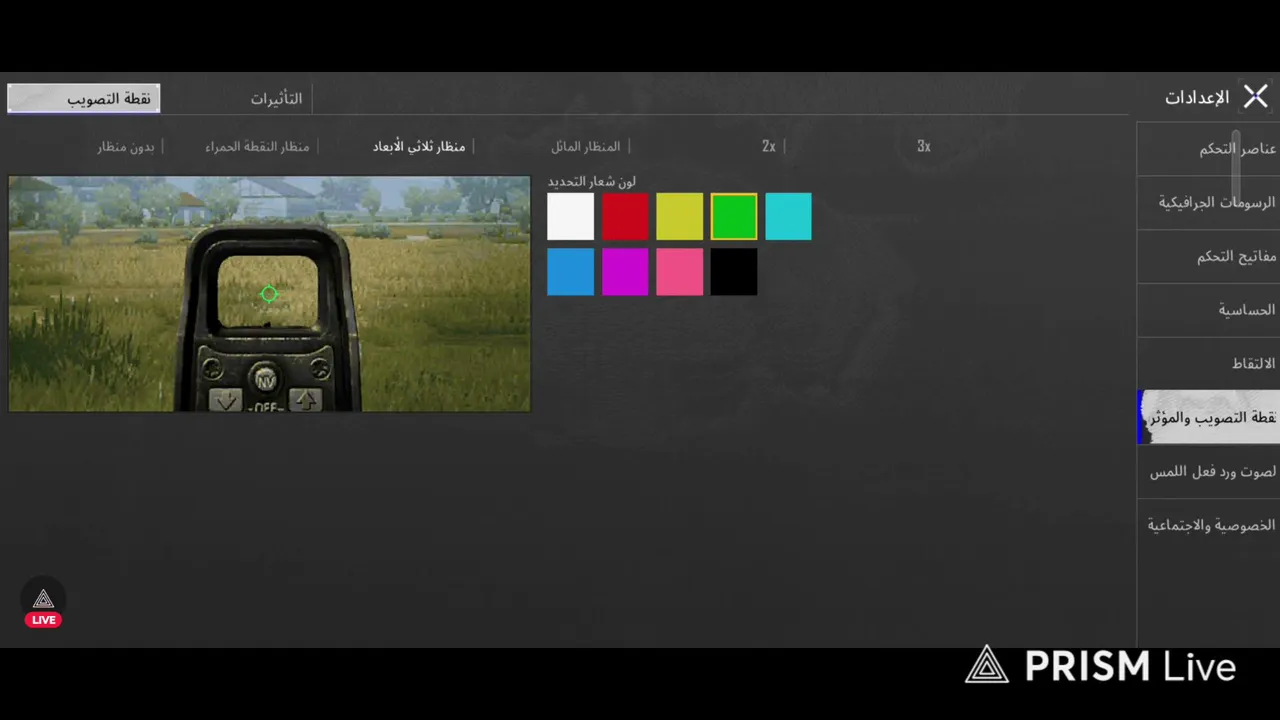Image resolution: width=1280 pixels, height=720 pixels.
Task: Open the عناصر التحكم settings category
Action: click(1208, 149)
